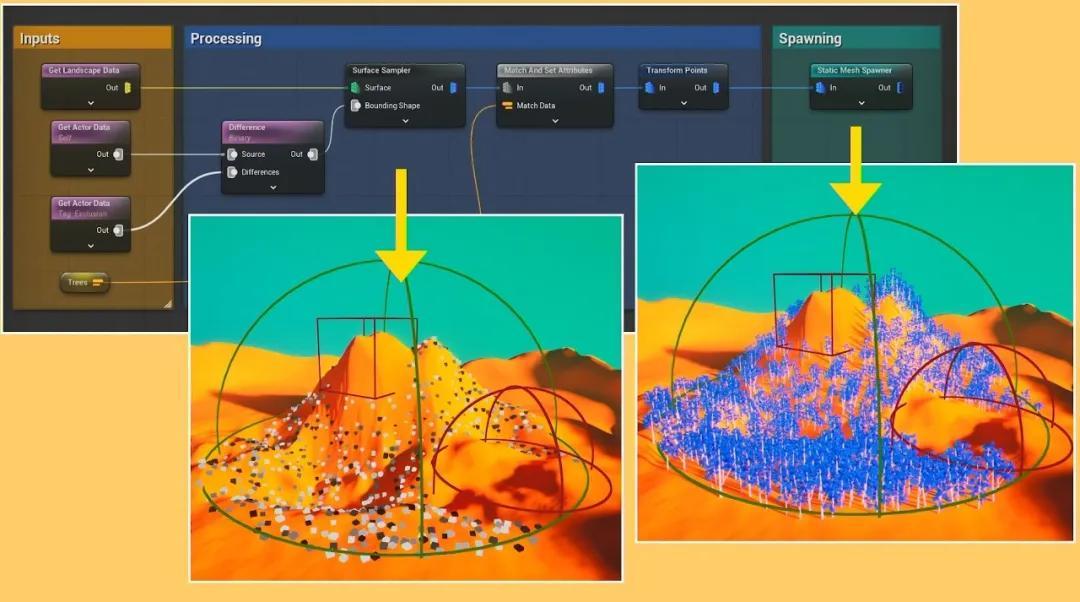Click the Out pin of Static Mesh Spawner
The height and width of the screenshot is (602, 1080).
pyautogui.click(x=900, y=88)
